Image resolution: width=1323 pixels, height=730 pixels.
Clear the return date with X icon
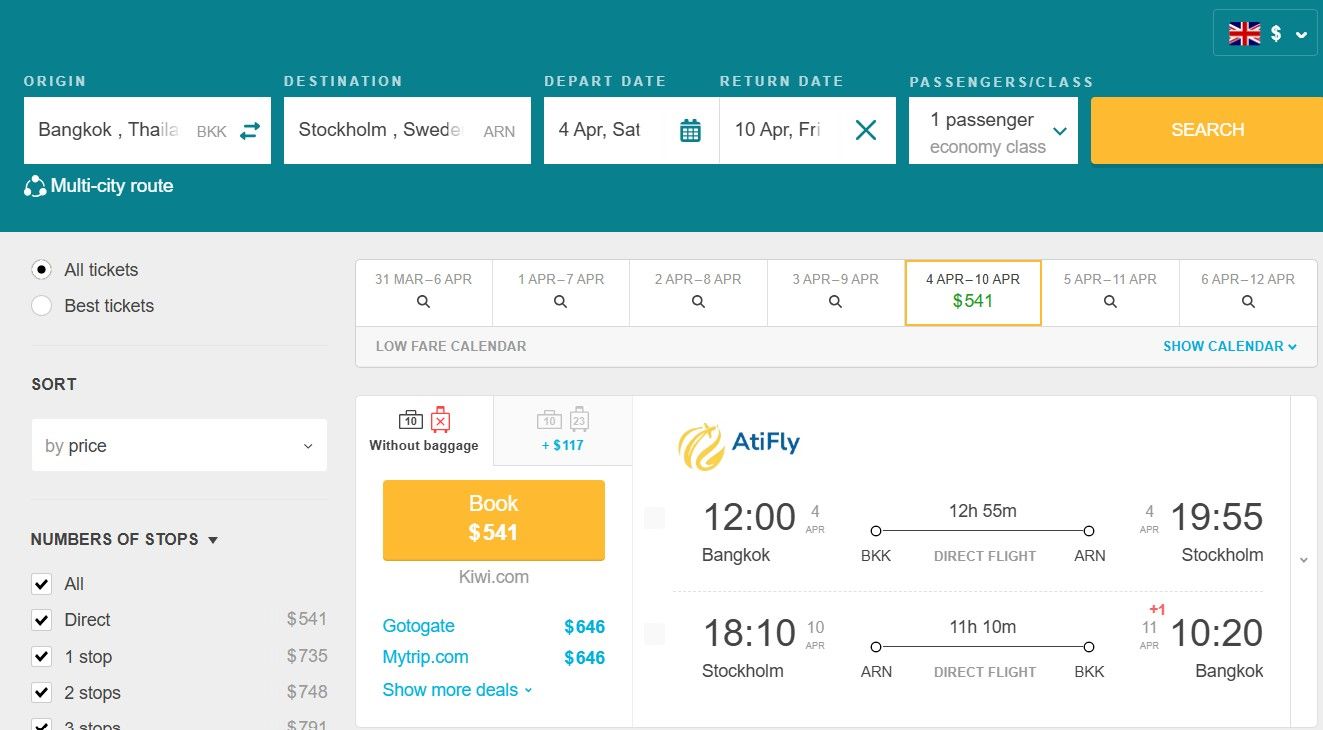point(866,130)
